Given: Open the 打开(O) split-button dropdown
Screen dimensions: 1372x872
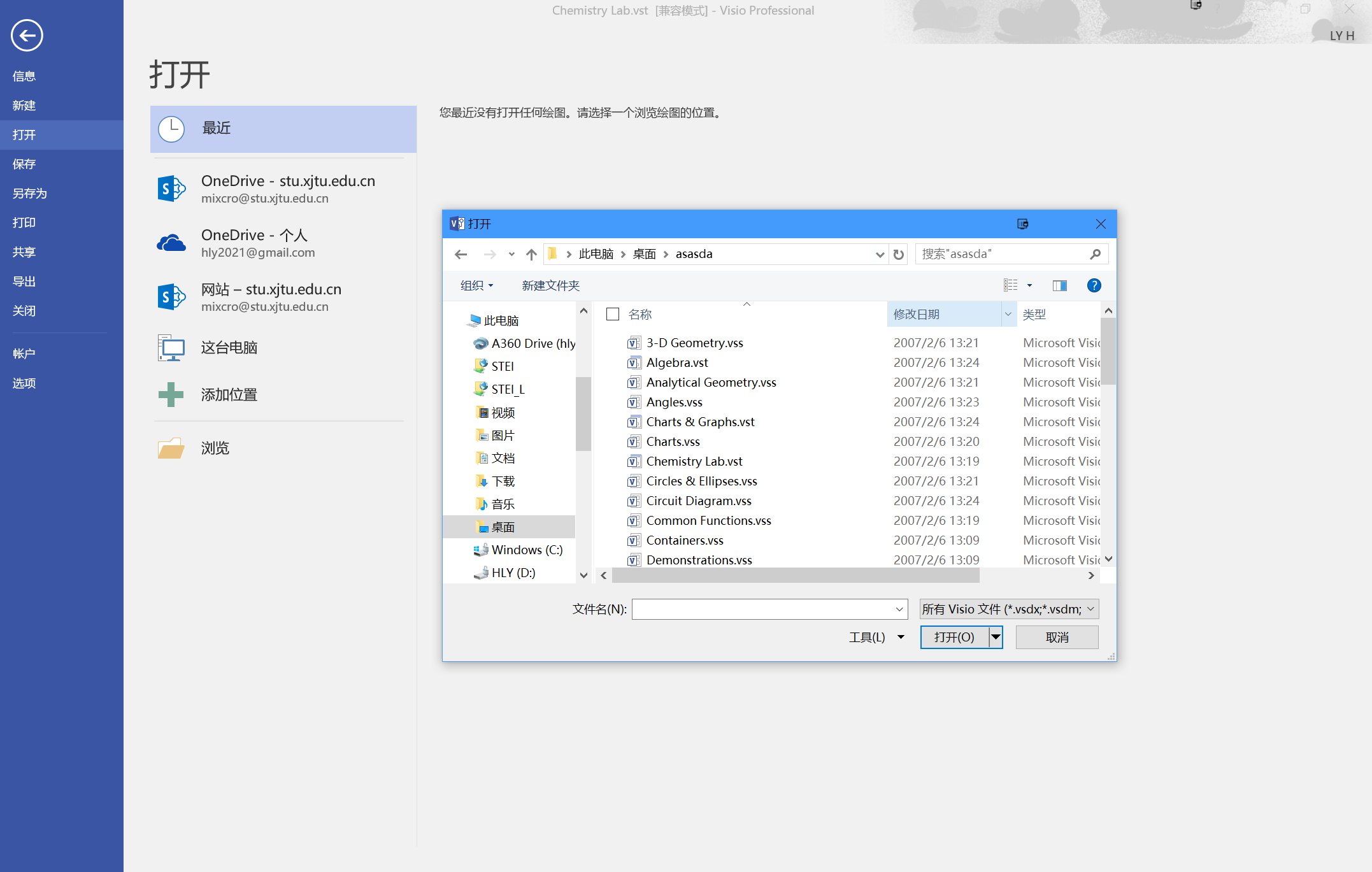Looking at the screenshot, I should tap(995, 637).
